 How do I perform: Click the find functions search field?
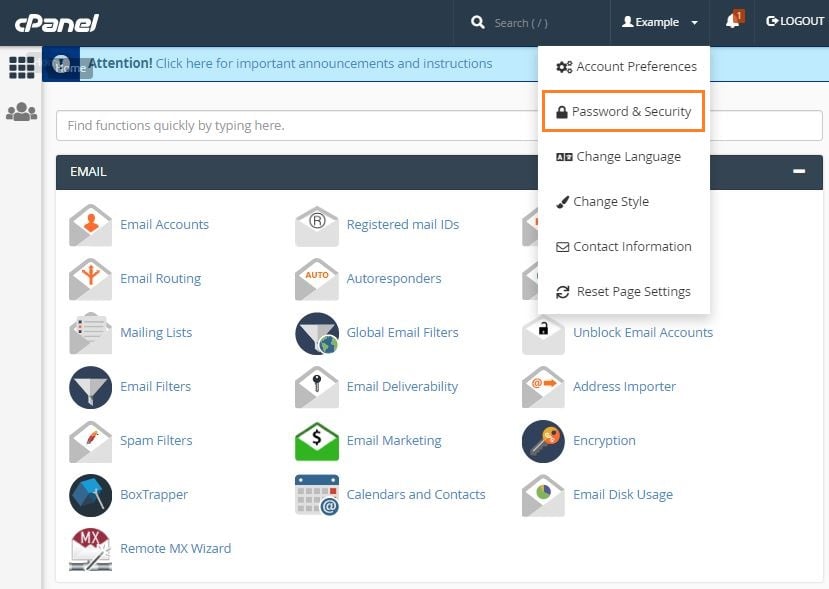click(x=300, y=124)
